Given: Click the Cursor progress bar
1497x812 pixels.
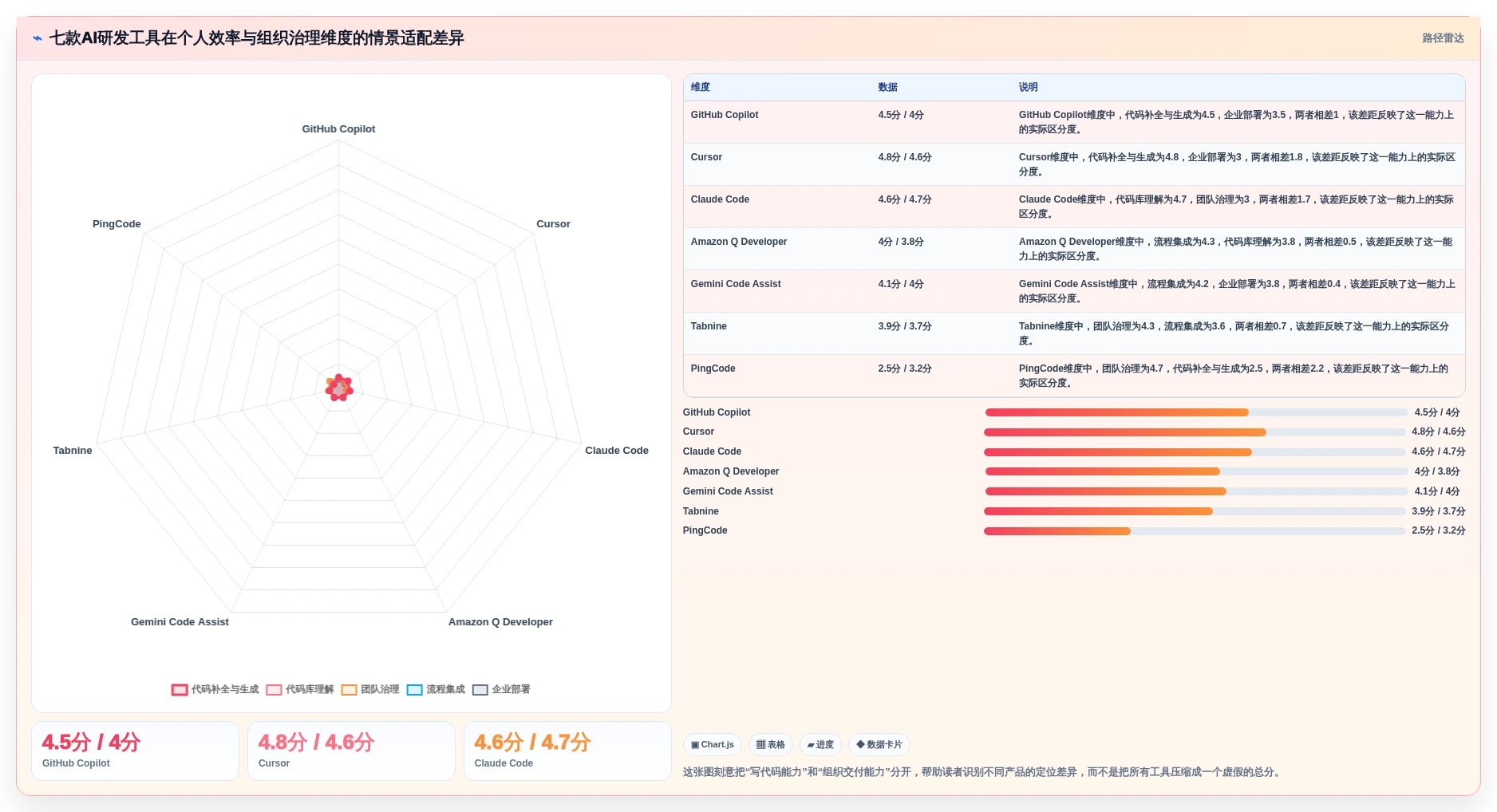Looking at the screenshot, I should pos(1195,432).
